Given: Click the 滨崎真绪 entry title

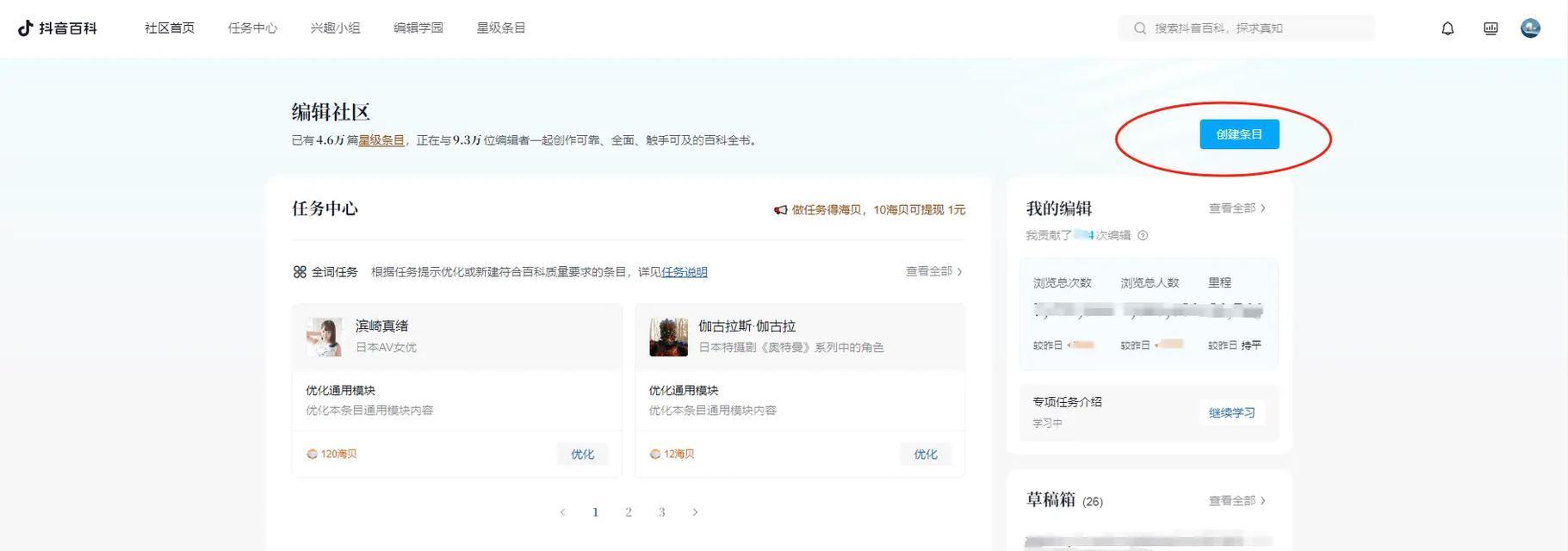Looking at the screenshot, I should (x=381, y=326).
